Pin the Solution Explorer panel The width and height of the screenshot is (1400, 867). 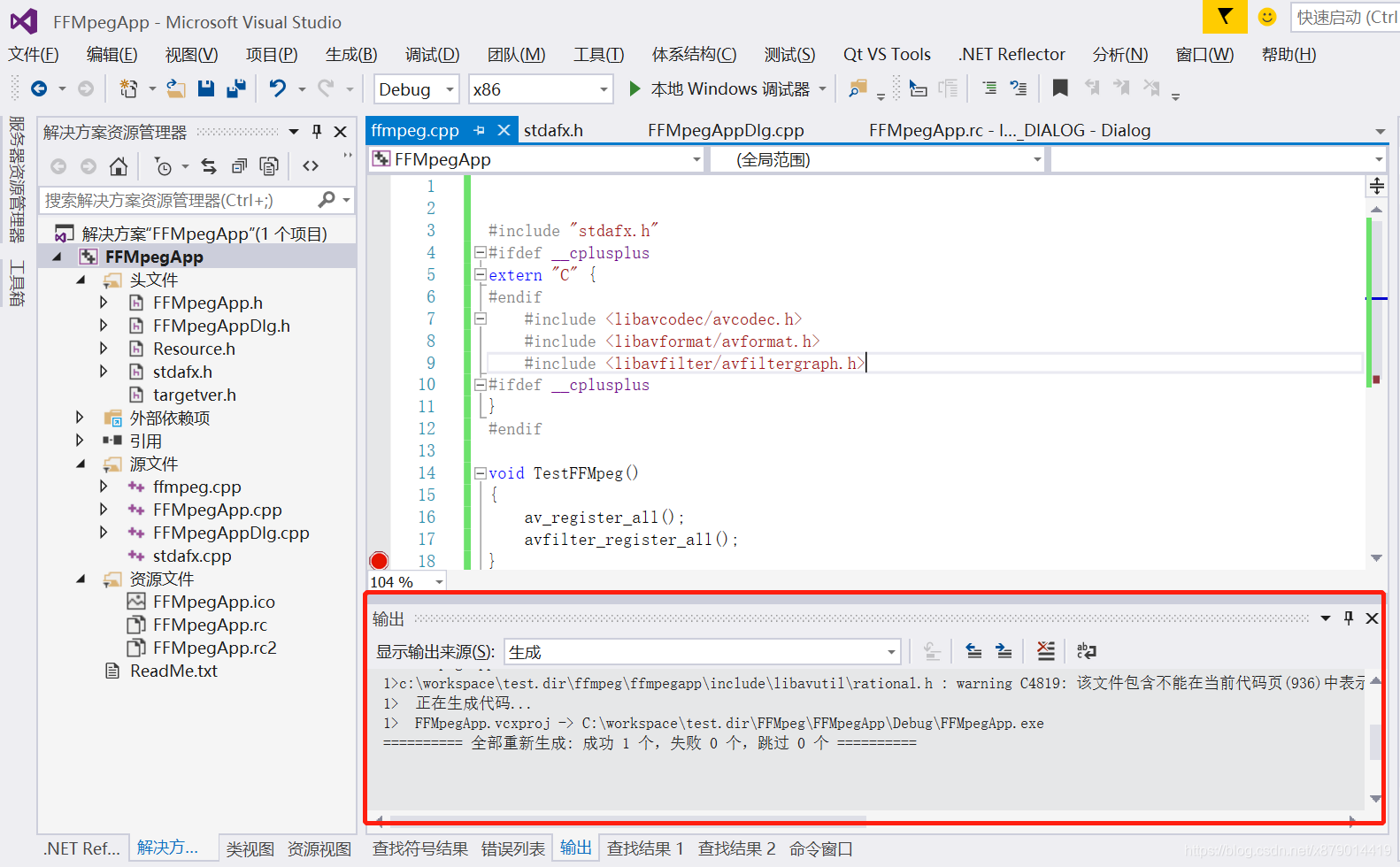point(317,132)
